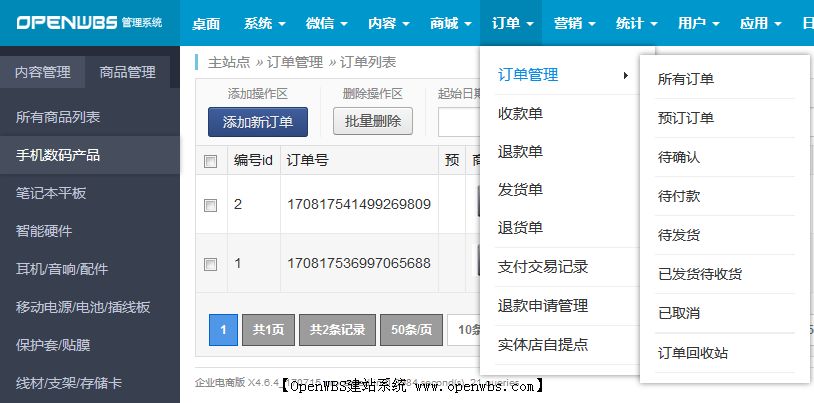Screen dimensions: 814x403
Task: Open 手机数码产品 in the sidebar
Action: click(x=58, y=155)
